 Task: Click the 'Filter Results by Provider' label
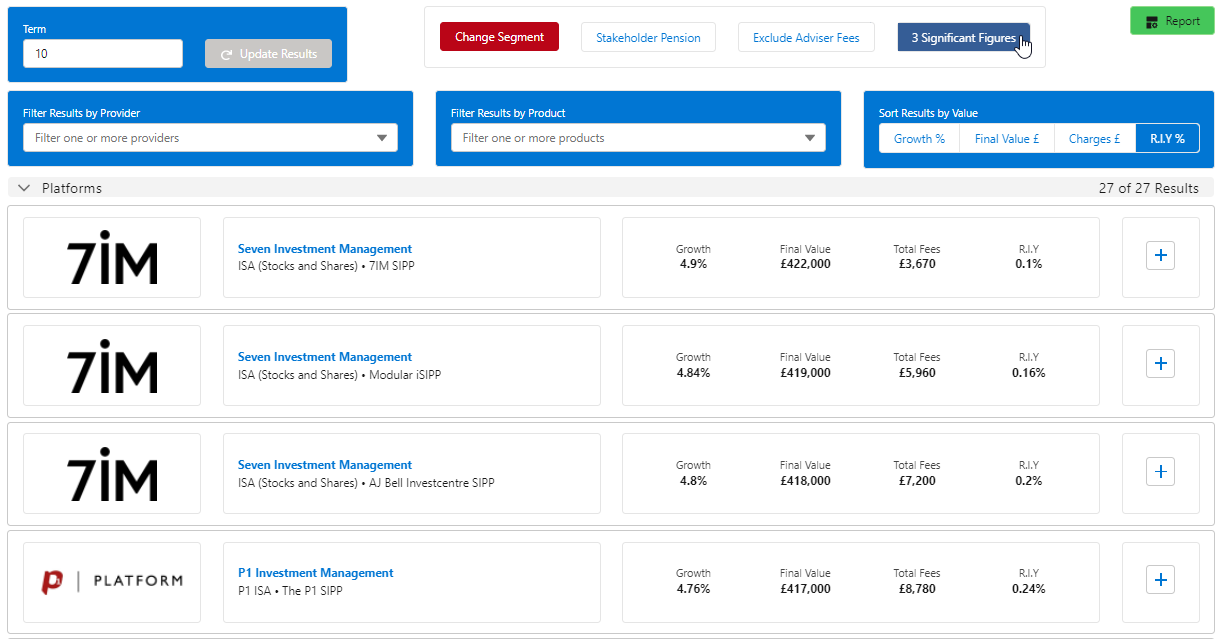pyautogui.click(x=81, y=113)
